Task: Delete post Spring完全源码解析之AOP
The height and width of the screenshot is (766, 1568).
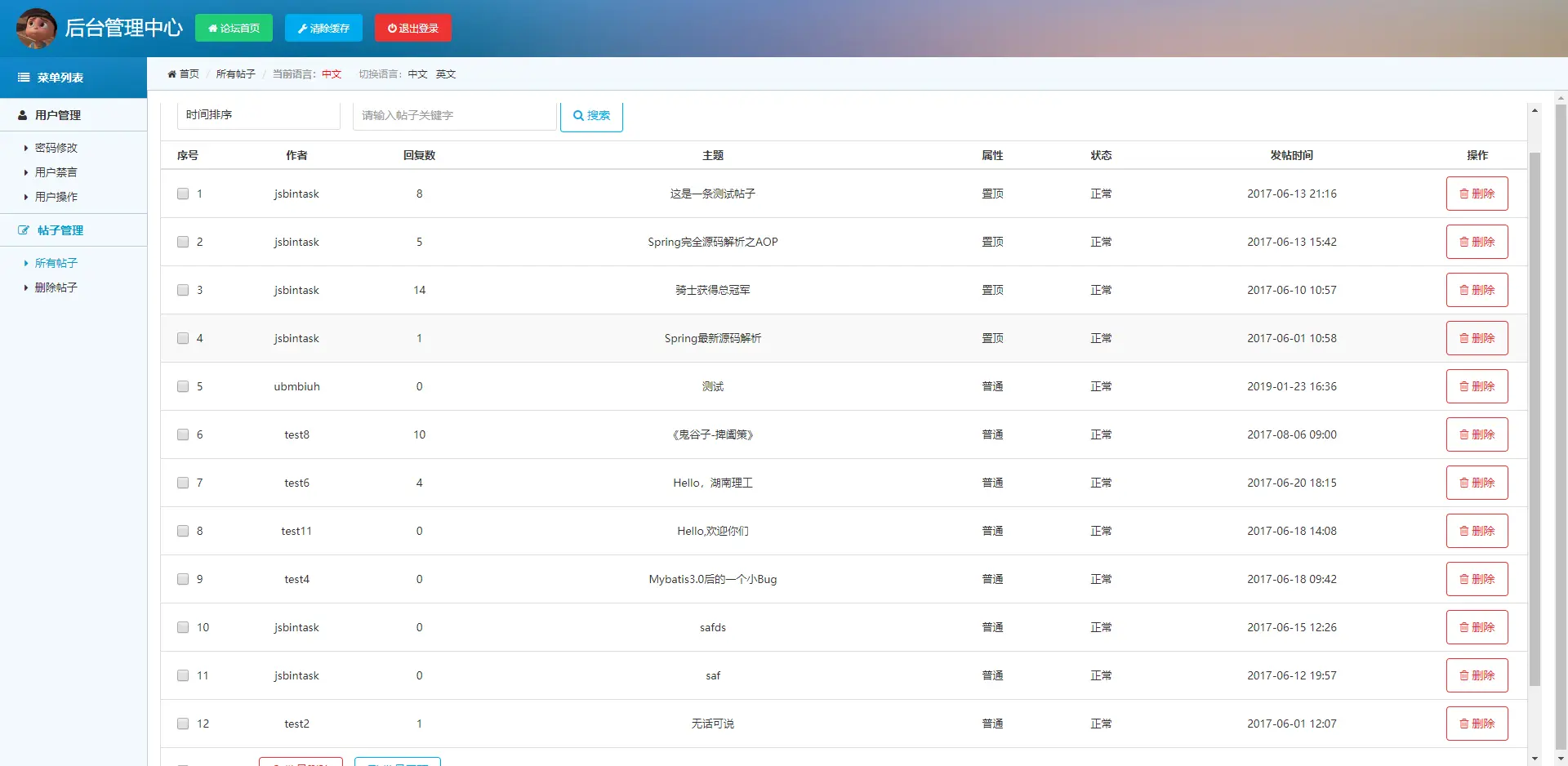Action: [x=1477, y=242]
